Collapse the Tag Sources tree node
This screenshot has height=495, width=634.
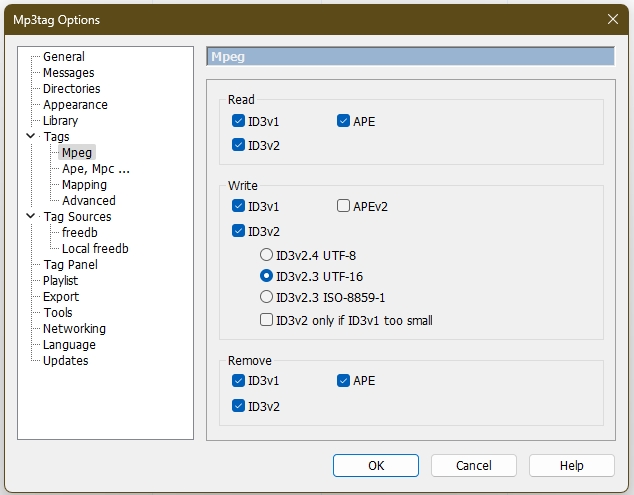click(x=30, y=216)
